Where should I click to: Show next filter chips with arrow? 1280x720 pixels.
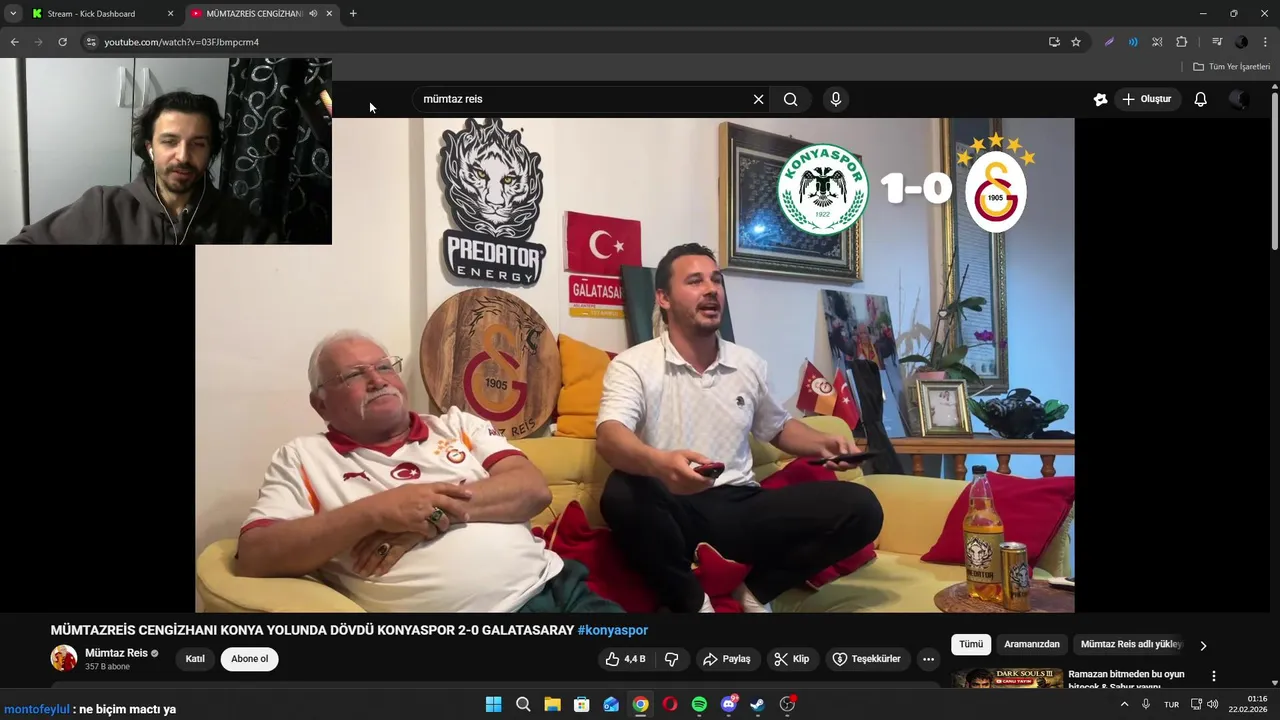point(1203,645)
